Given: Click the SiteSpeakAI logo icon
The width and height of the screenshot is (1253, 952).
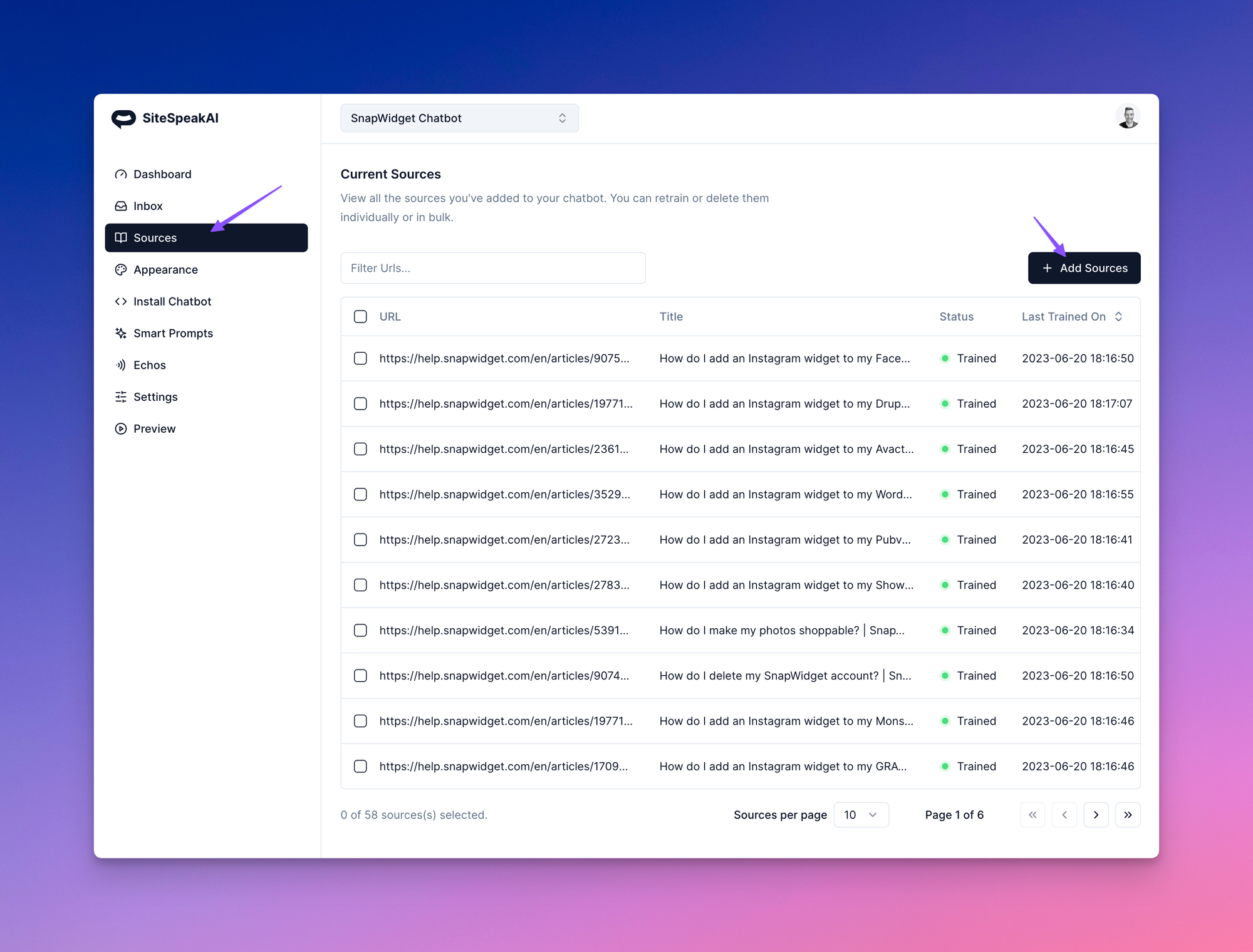Looking at the screenshot, I should pyautogui.click(x=123, y=118).
